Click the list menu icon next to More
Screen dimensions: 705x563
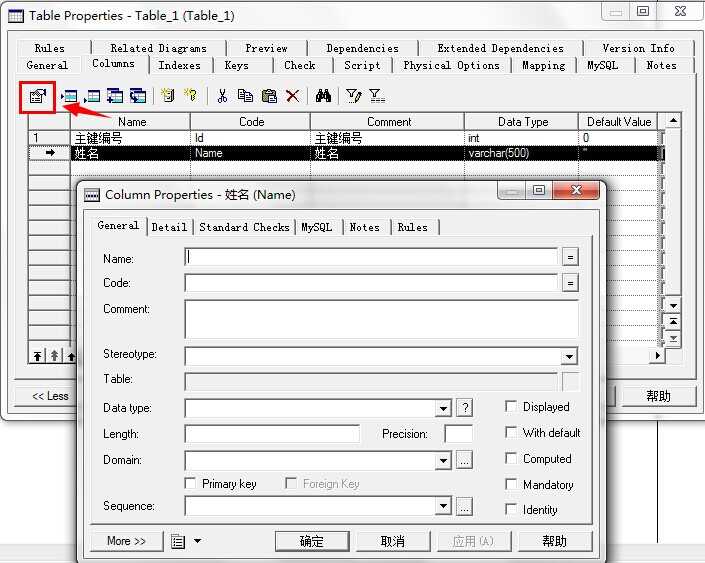tap(178, 541)
